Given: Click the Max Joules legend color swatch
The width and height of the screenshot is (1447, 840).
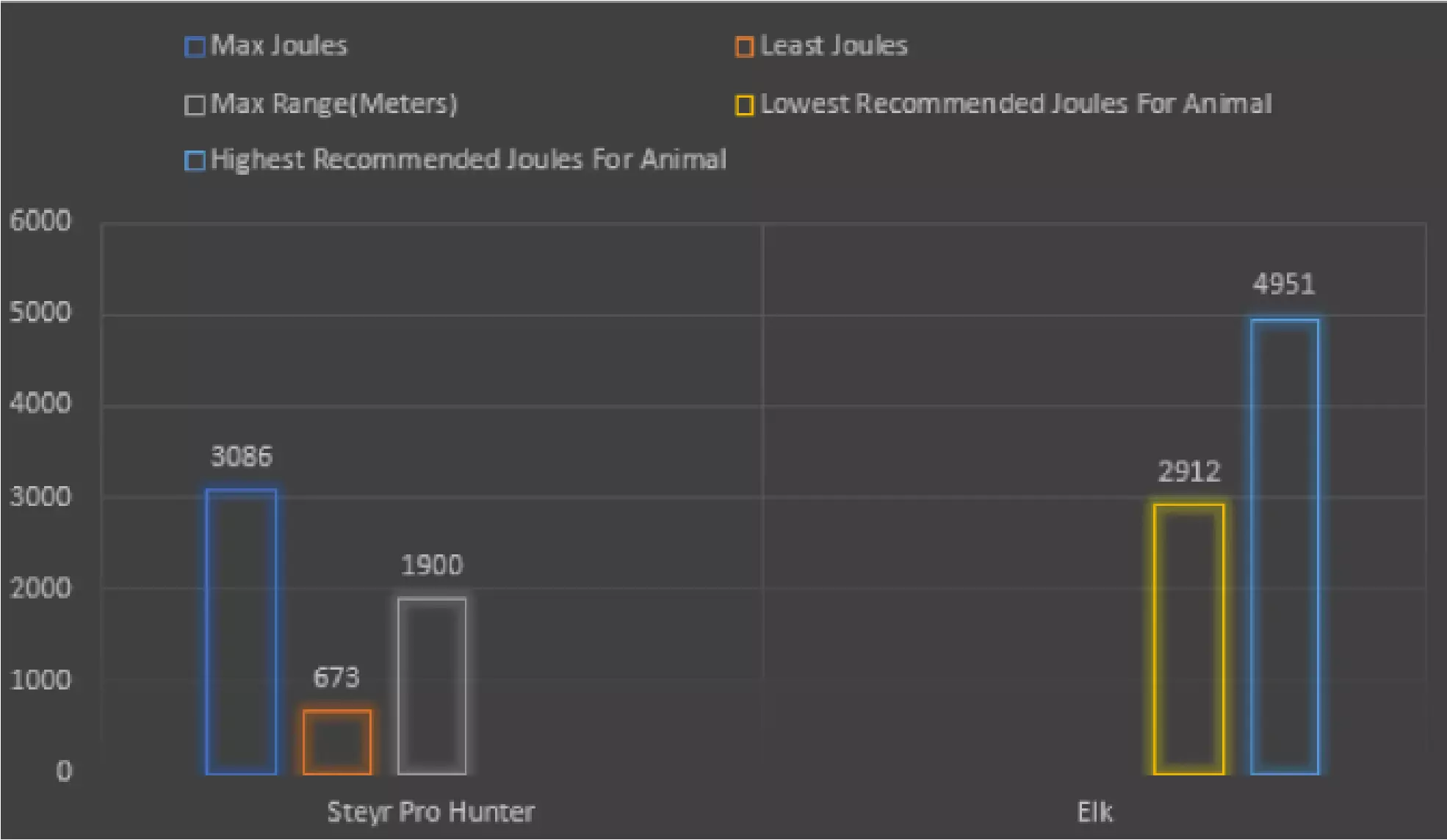Looking at the screenshot, I should coord(195,47).
